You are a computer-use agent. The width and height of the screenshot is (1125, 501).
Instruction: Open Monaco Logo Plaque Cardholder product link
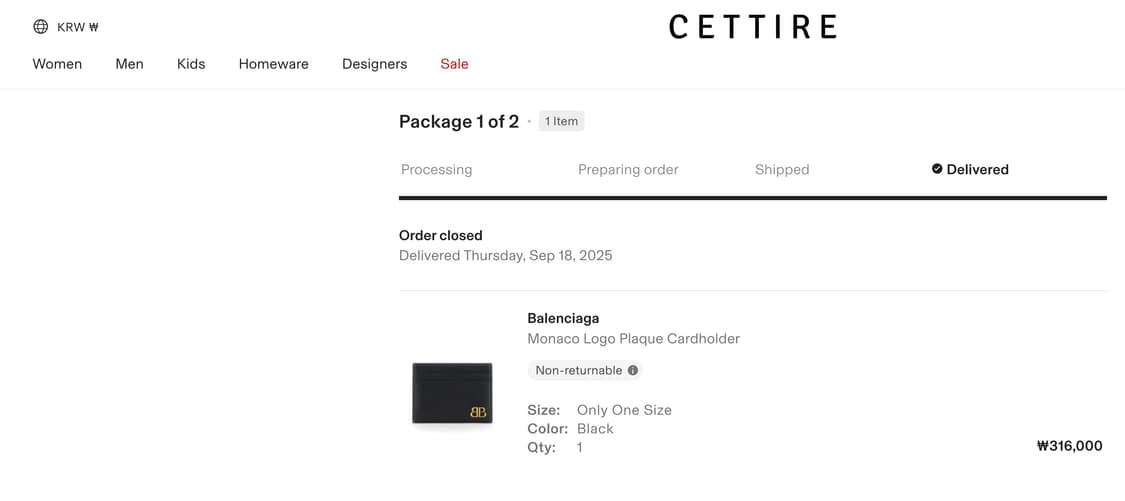(x=633, y=339)
